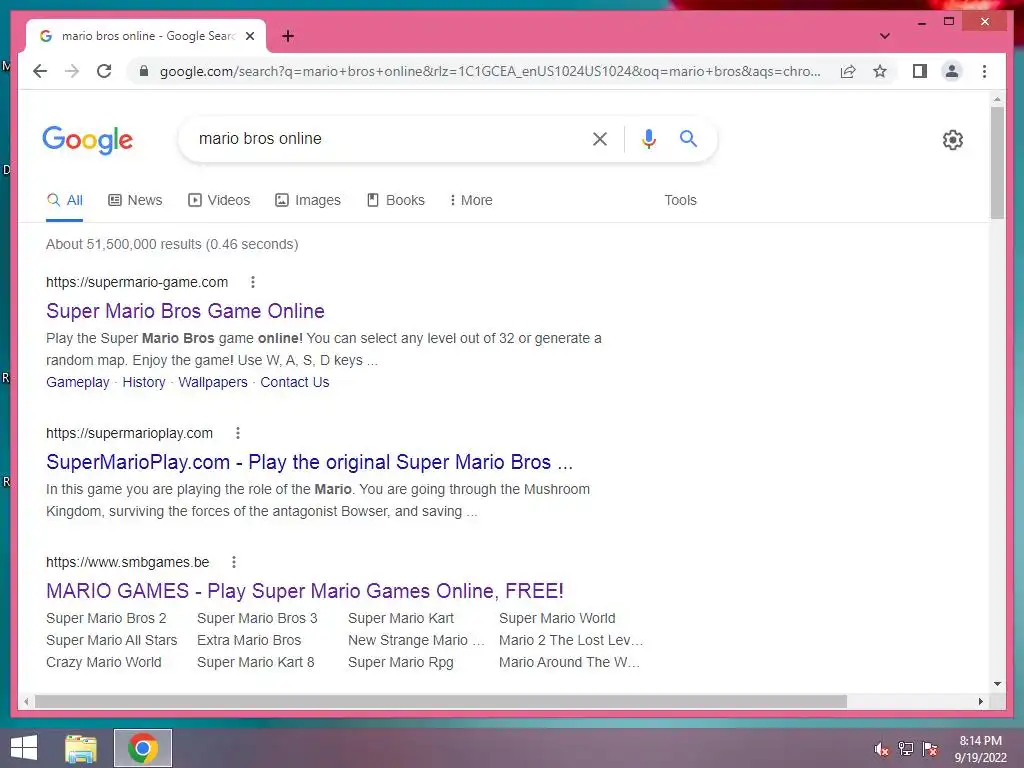
Task: Open the Super Mario All Stars link
Action: click(x=112, y=640)
